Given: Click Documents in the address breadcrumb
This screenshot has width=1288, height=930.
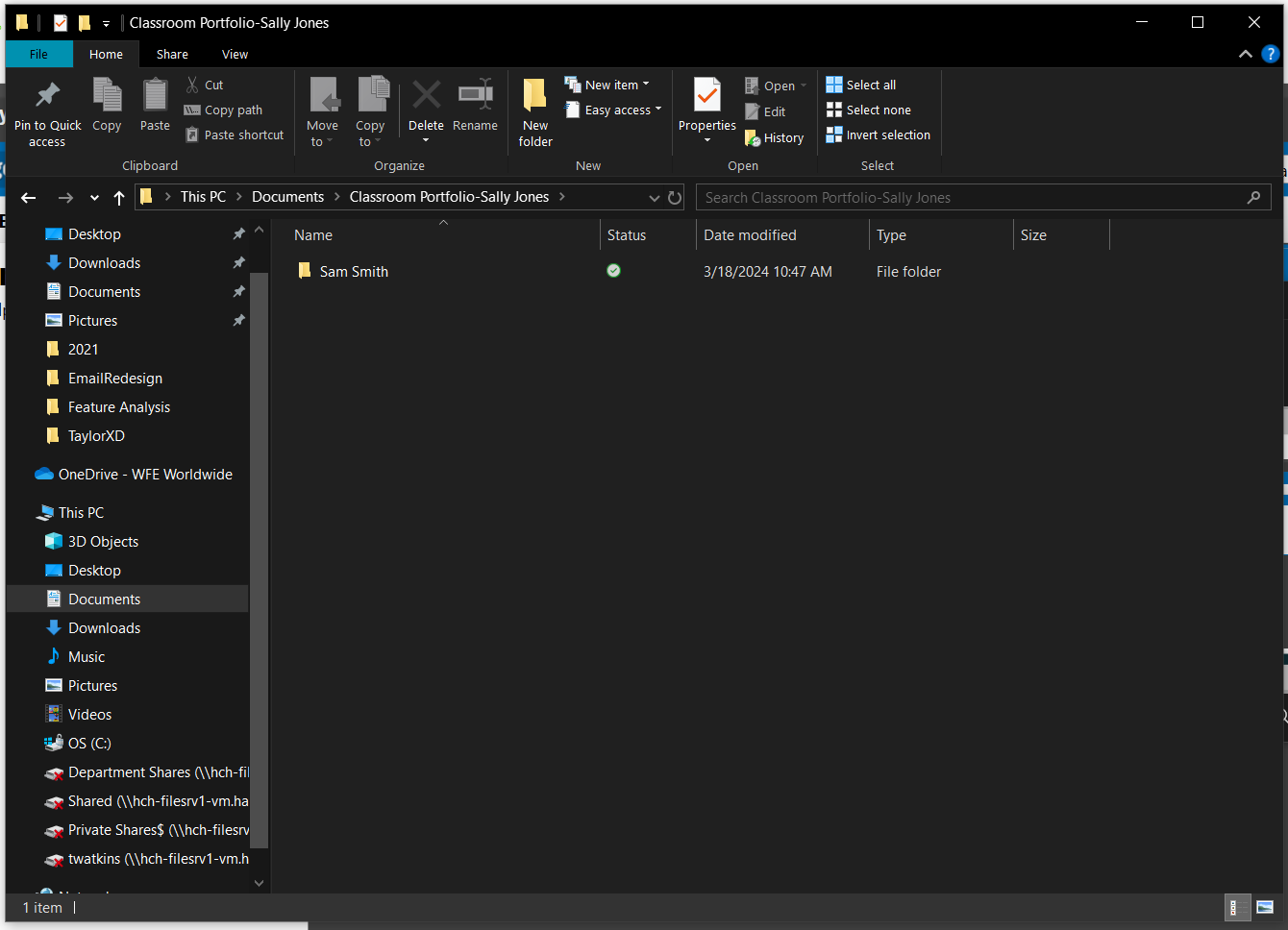Looking at the screenshot, I should click(x=287, y=197).
